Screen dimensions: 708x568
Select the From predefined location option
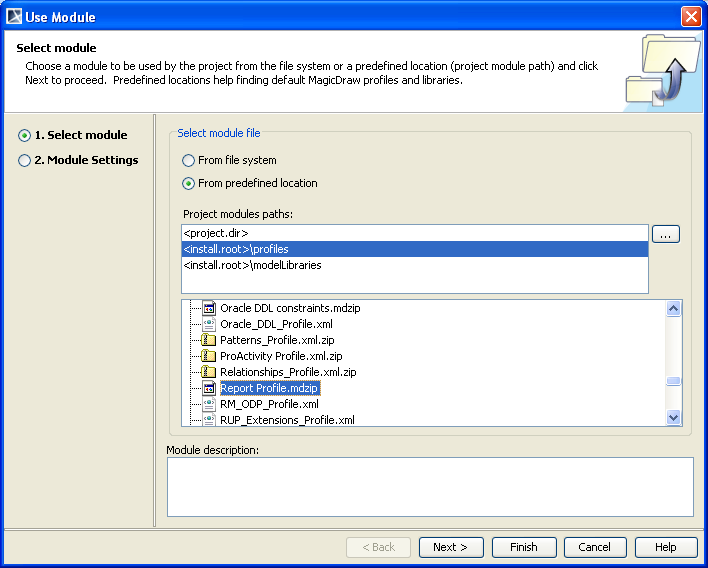pyautogui.click(x=188, y=183)
